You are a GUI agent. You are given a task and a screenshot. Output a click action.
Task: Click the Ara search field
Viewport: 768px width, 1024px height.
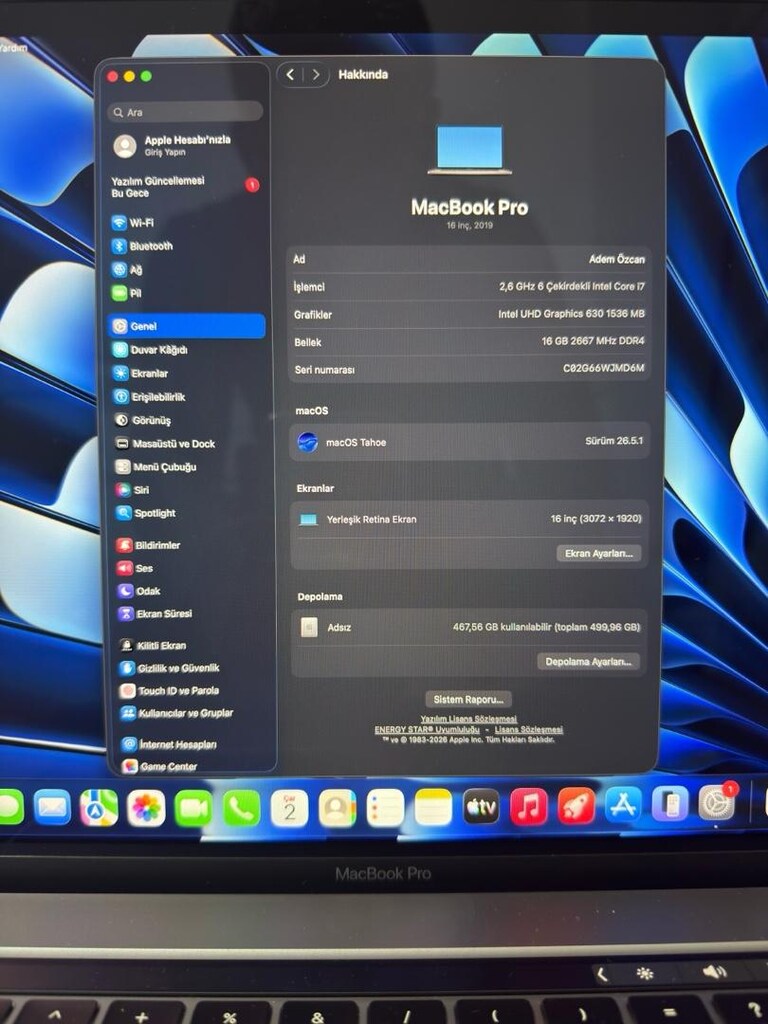pyautogui.click(x=185, y=112)
